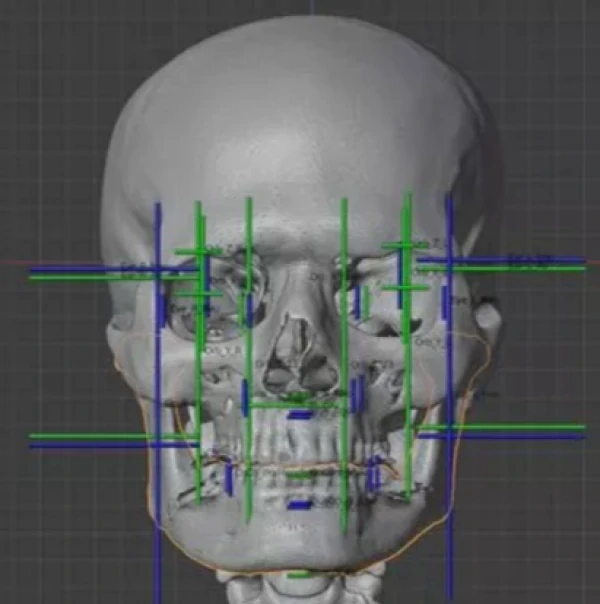The image size is (600, 604).
Task: Click the small blue marker on the chin
Action: (x=298, y=505)
